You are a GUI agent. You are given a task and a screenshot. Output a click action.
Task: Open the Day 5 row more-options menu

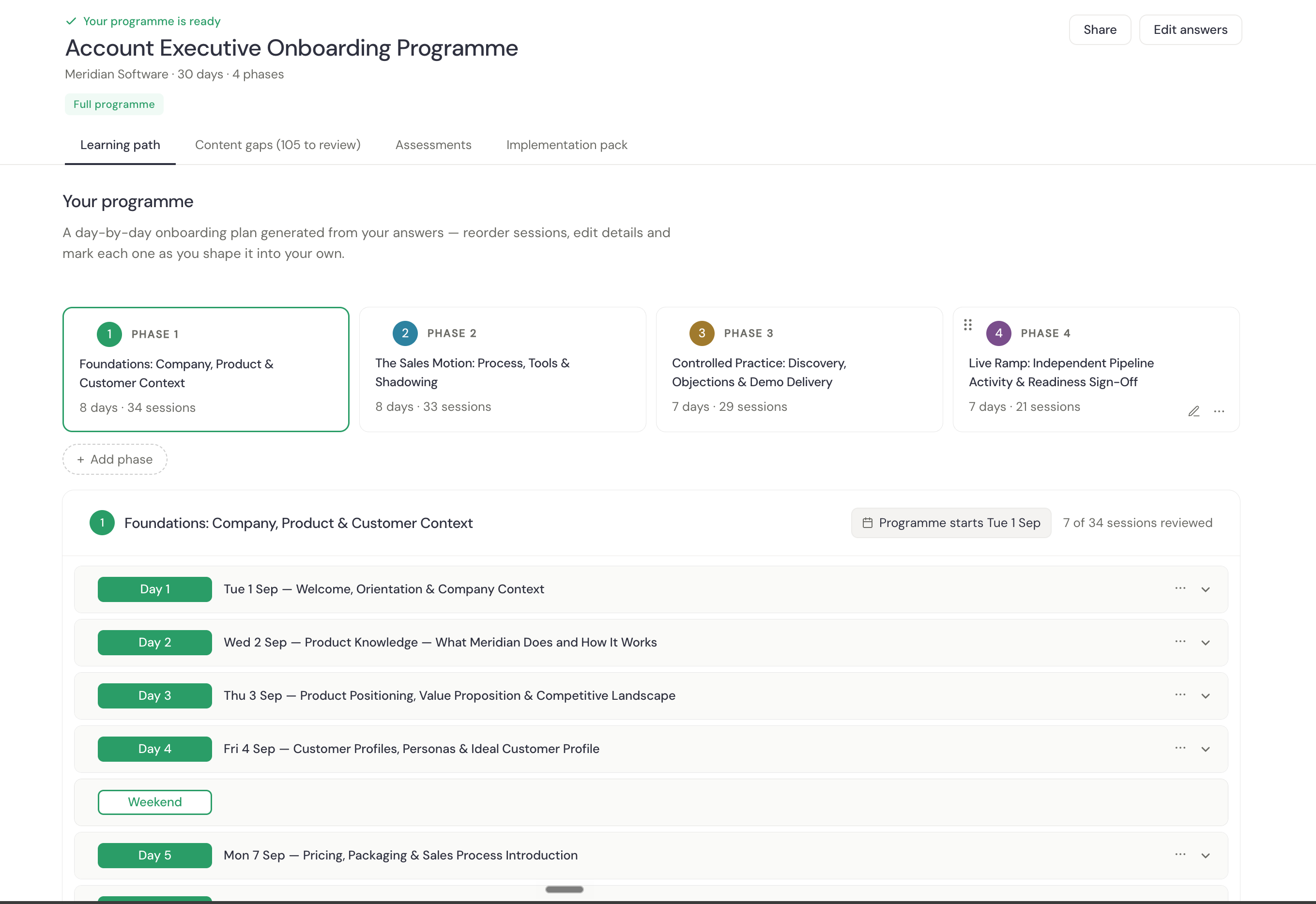tap(1180, 855)
